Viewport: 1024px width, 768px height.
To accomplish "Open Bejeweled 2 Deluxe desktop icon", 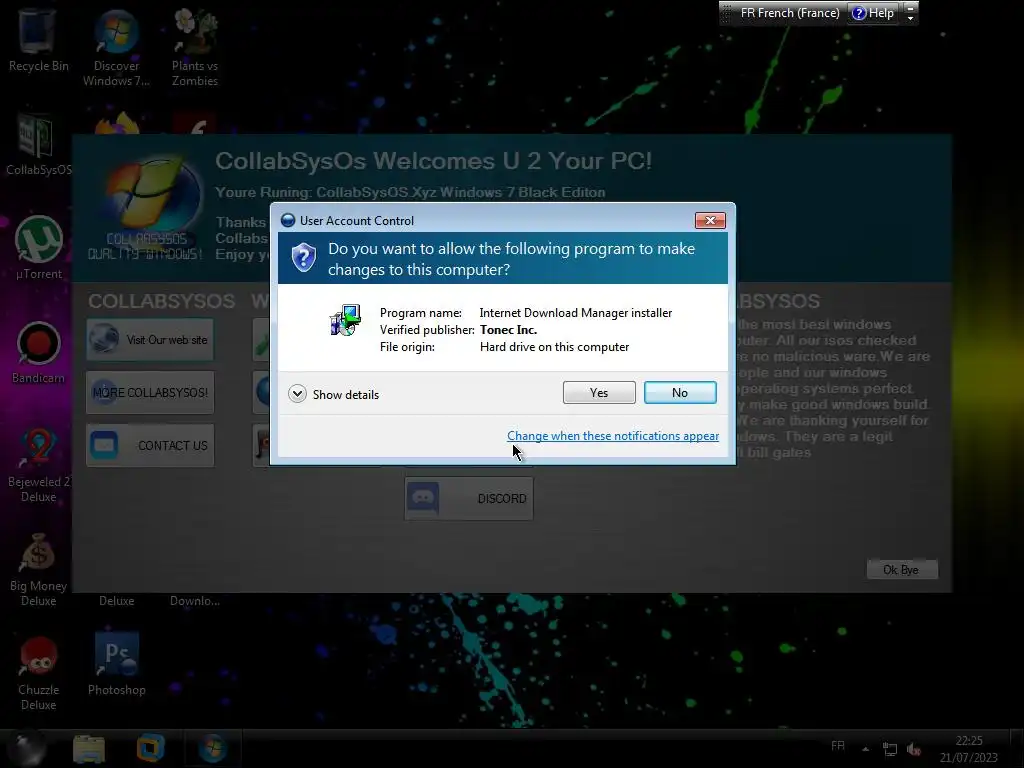I will pyautogui.click(x=39, y=465).
